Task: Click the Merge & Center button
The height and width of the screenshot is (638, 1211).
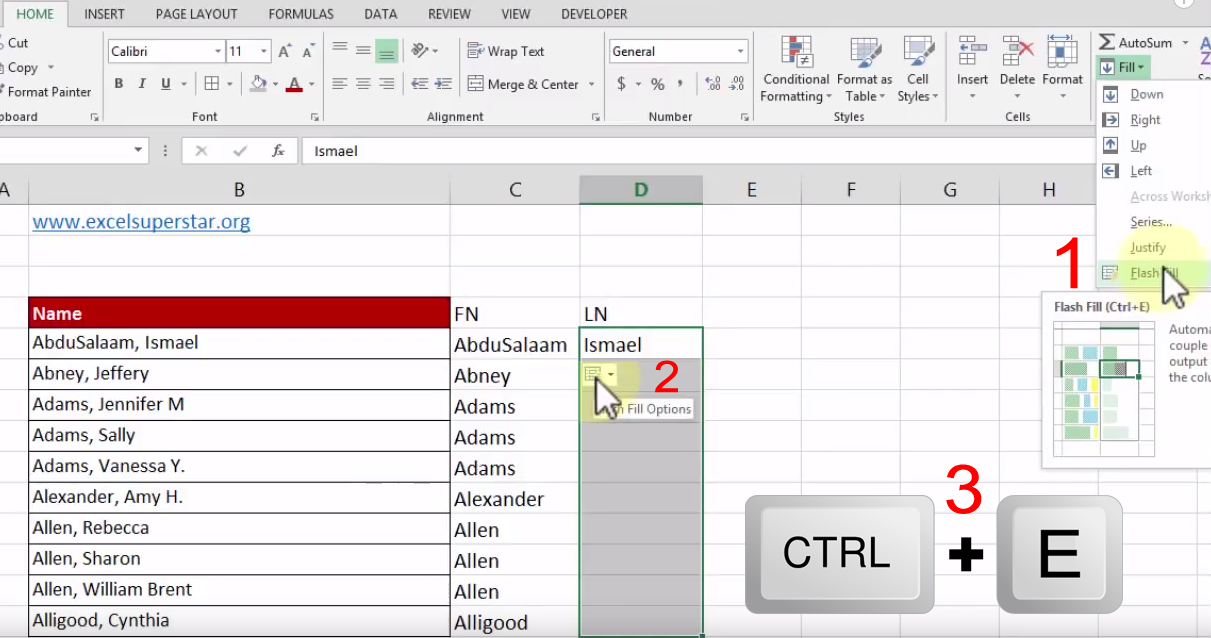Action: tap(523, 84)
